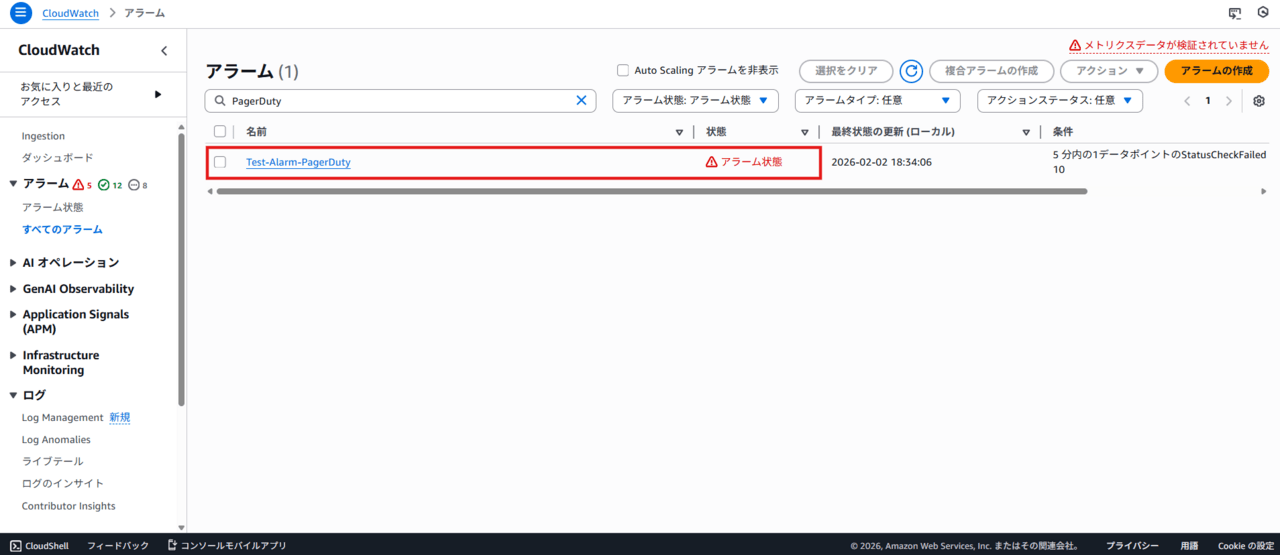The height and width of the screenshot is (555, 1280).
Task: Open the アラーム状態 filter dropdown
Action: click(695, 101)
